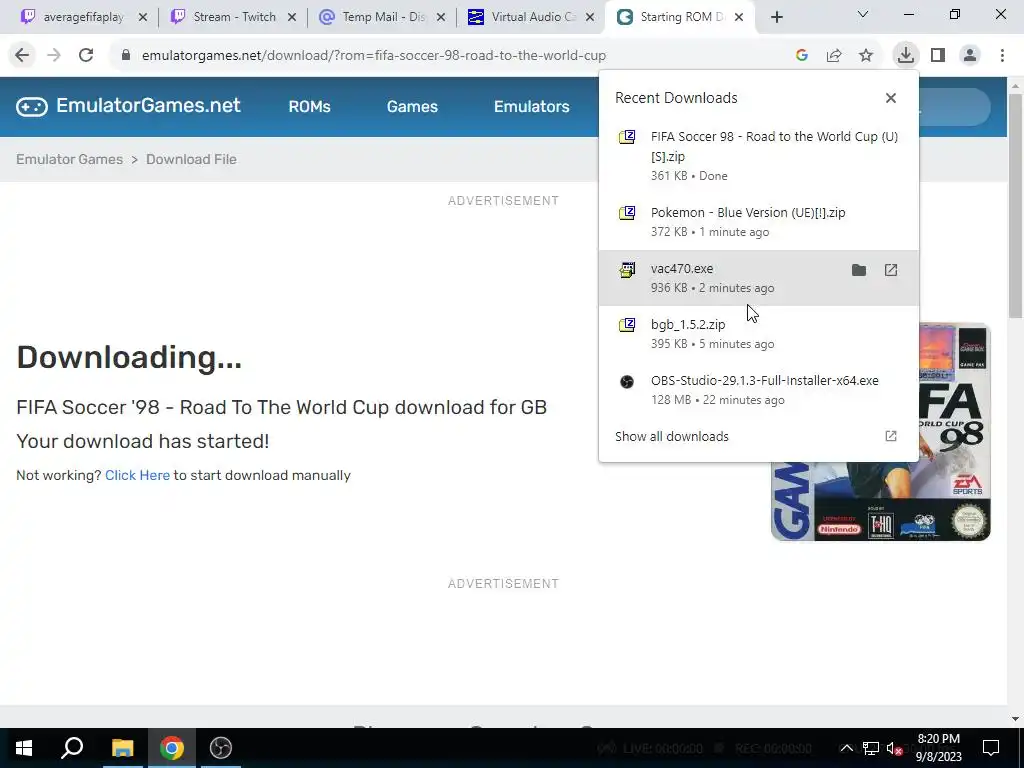Image resolution: width=1024 pixels, height=768 pixels.
Task: Close the Stream - Twitch tab
Action: click(292, 18)
